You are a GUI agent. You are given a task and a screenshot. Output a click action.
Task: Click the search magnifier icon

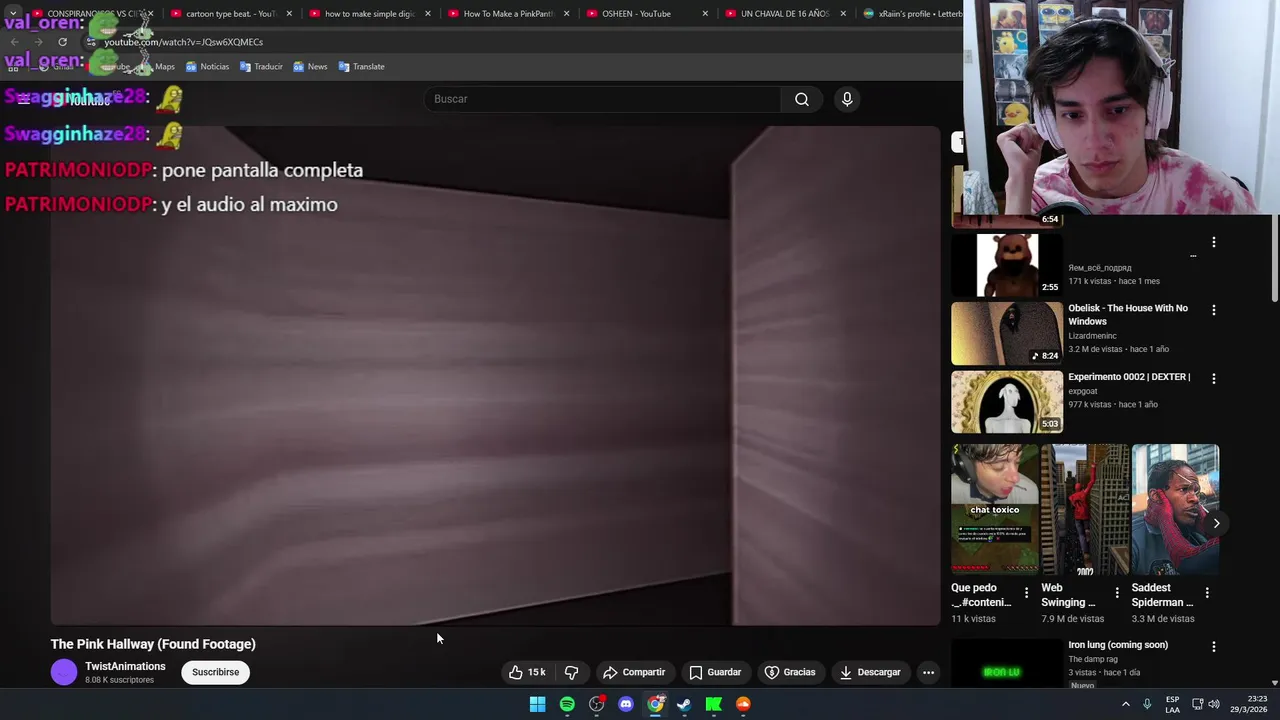(801, 99)
